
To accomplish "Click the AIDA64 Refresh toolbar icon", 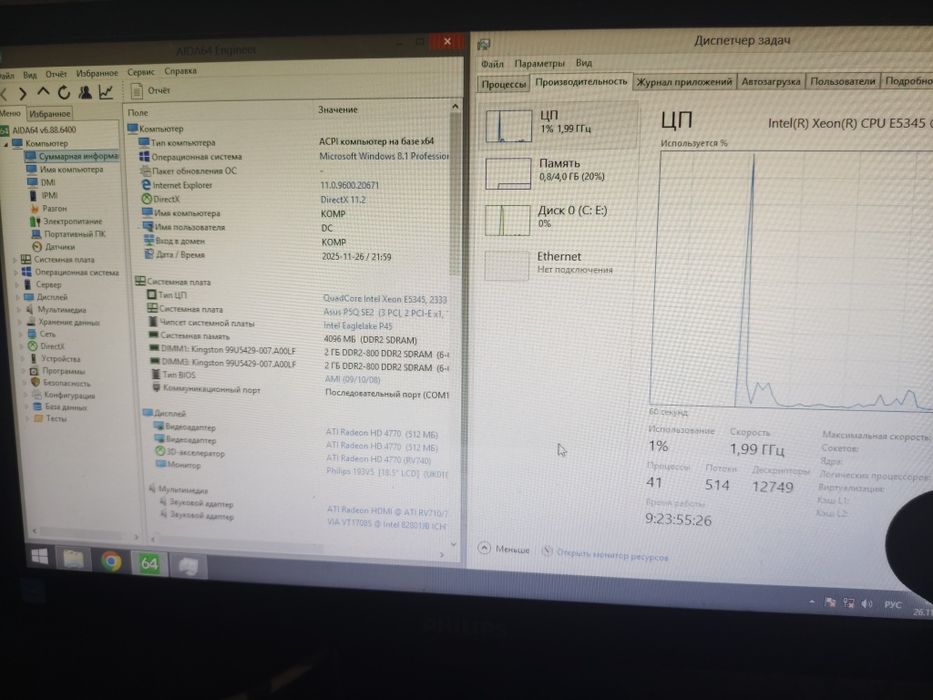I will point(64,92).
